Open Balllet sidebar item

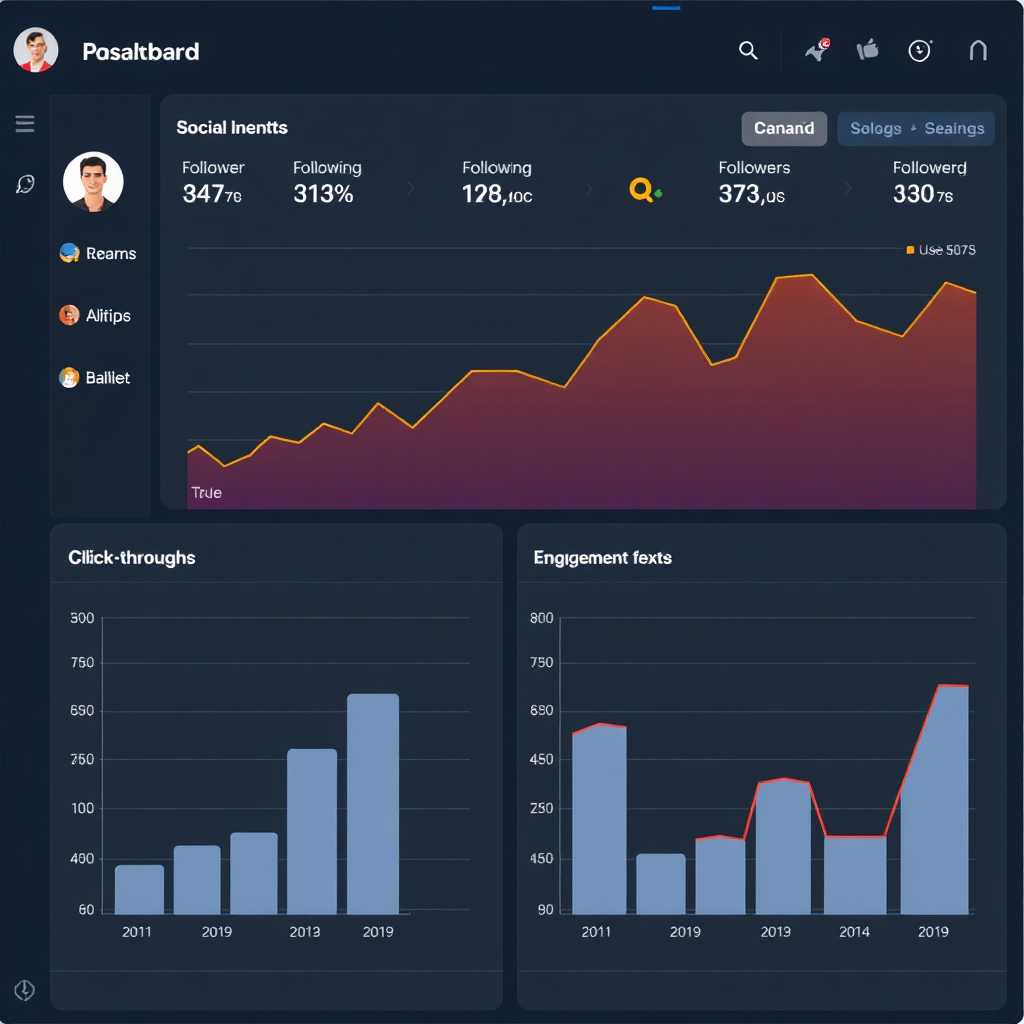tap(95, 378)
